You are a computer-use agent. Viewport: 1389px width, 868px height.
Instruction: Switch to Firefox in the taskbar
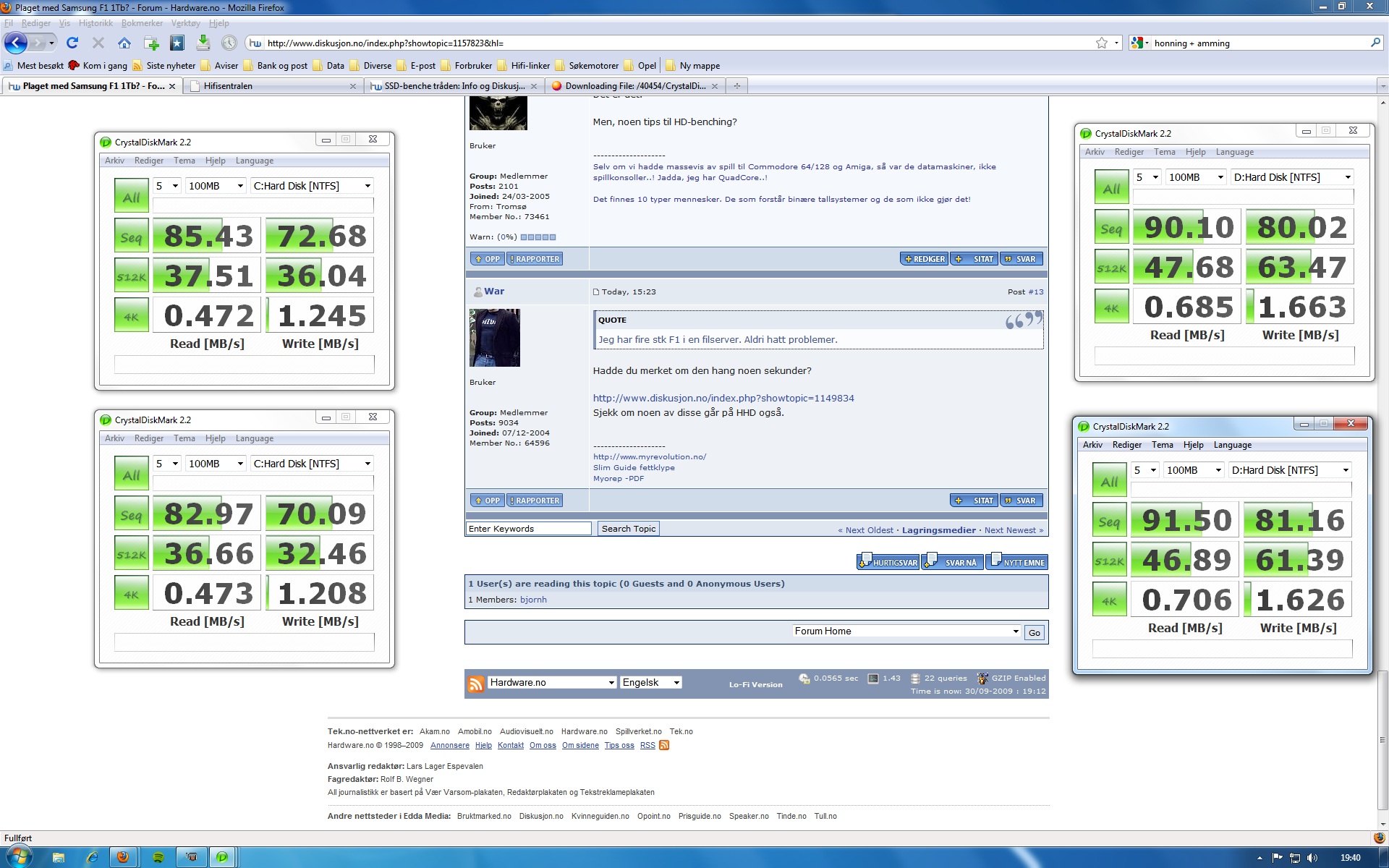[123, 857]
